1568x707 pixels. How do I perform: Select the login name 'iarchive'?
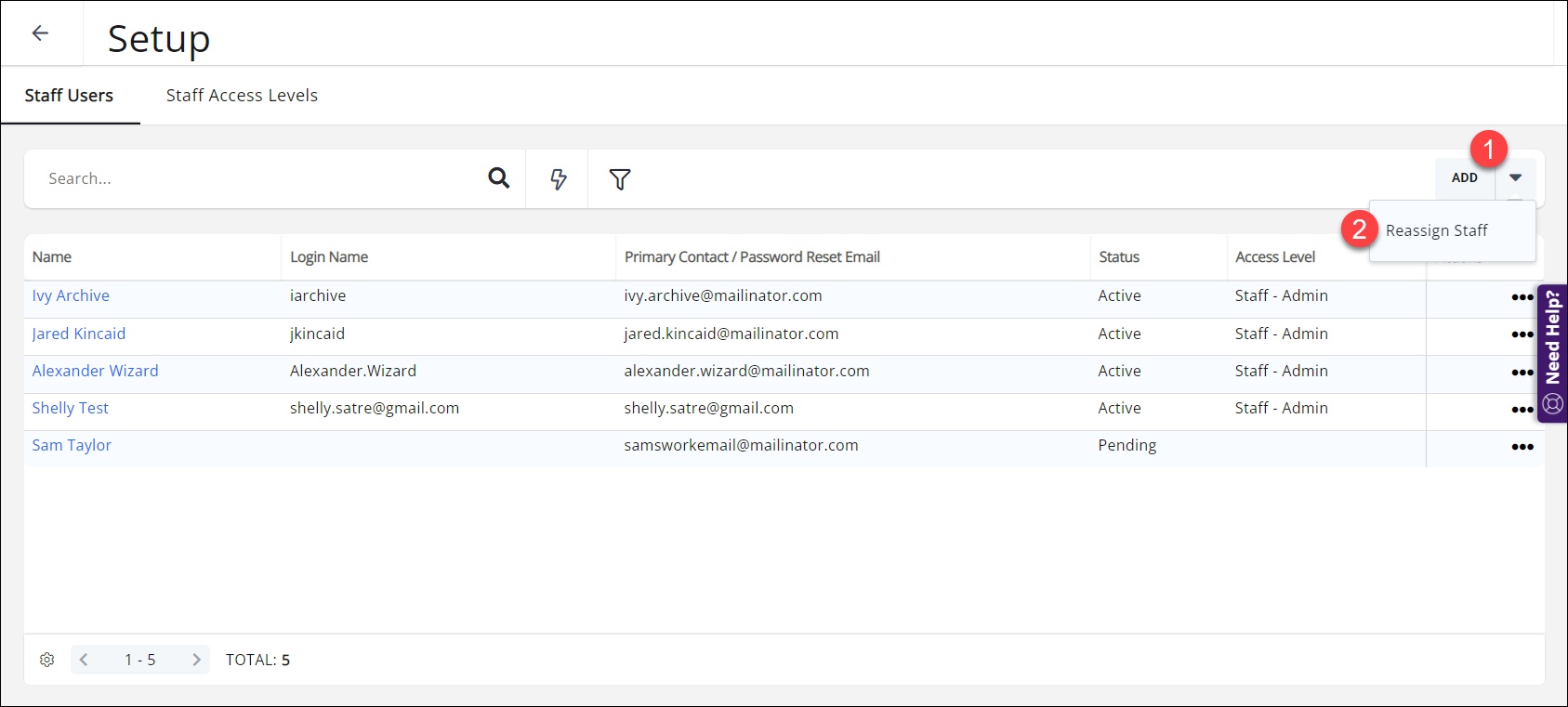(x=318, y=295)
